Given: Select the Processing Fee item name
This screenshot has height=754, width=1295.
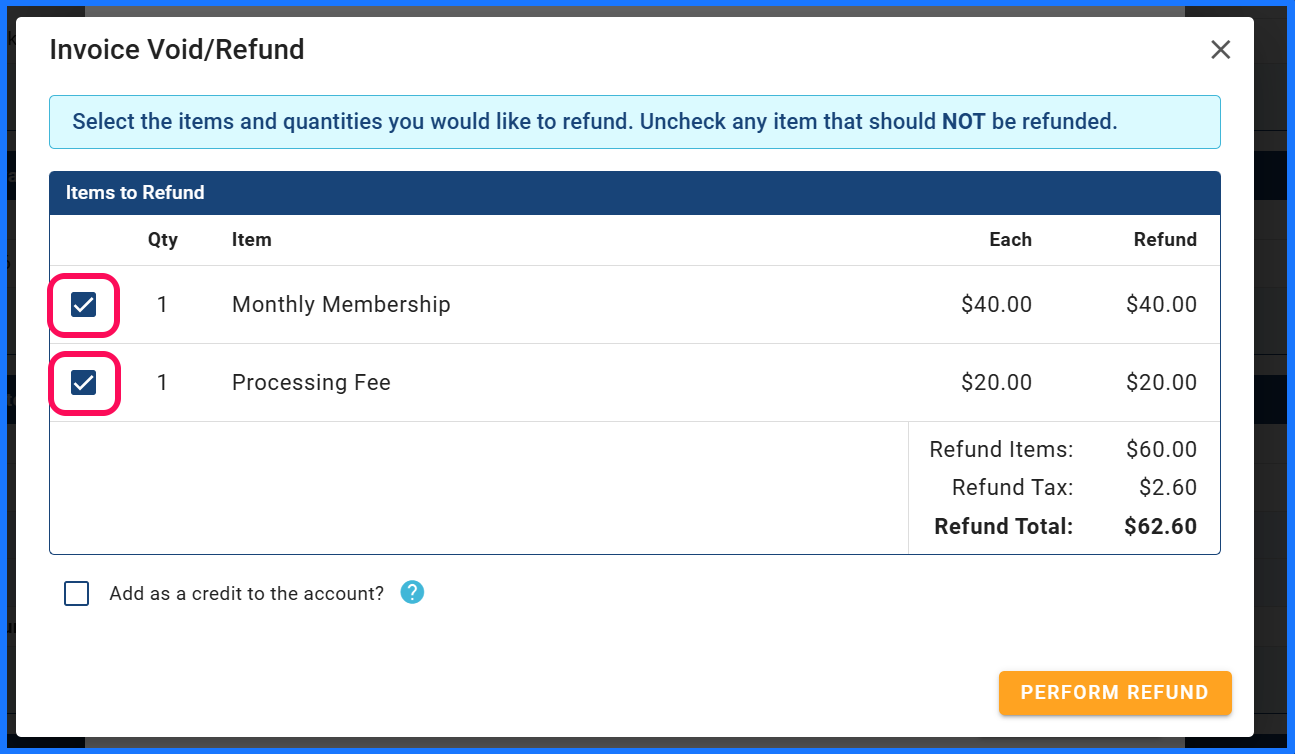Looking at the screenshot, I should (311, 382).
